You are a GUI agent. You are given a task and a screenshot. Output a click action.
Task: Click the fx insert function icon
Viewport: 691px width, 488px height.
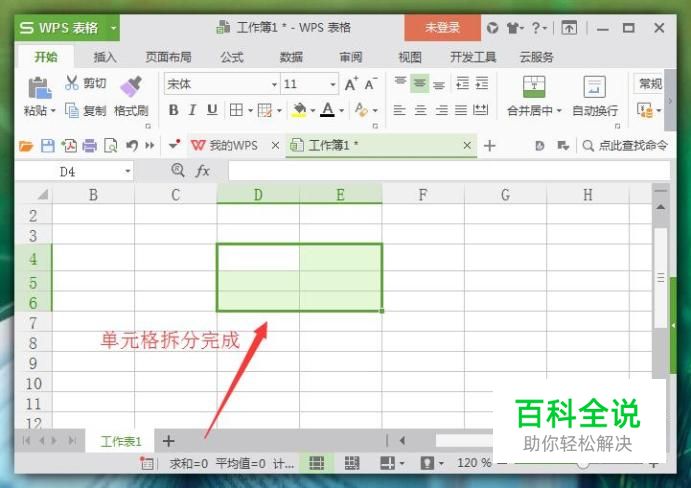tap(202, 171)
